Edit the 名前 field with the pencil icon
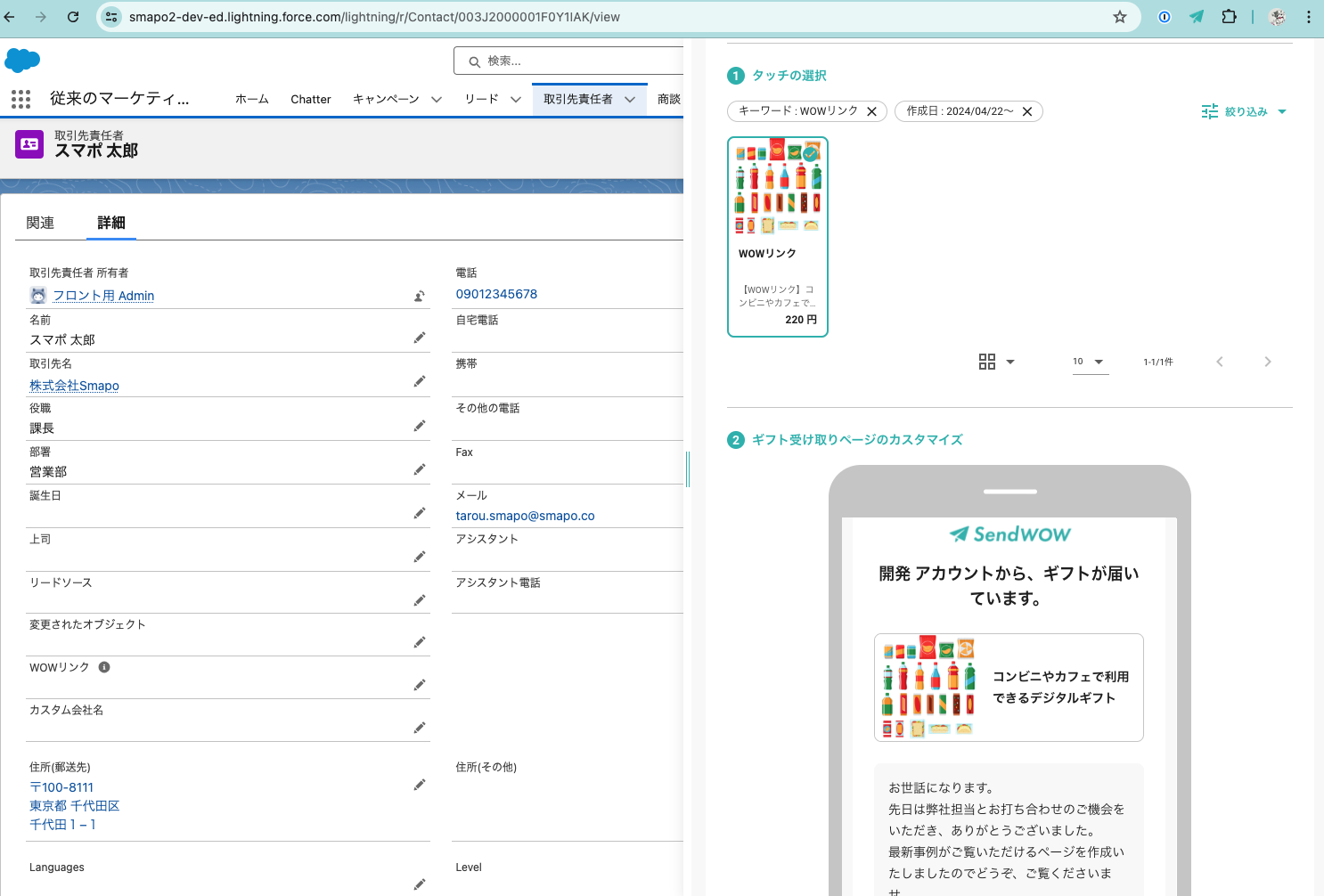 (419, 338)
